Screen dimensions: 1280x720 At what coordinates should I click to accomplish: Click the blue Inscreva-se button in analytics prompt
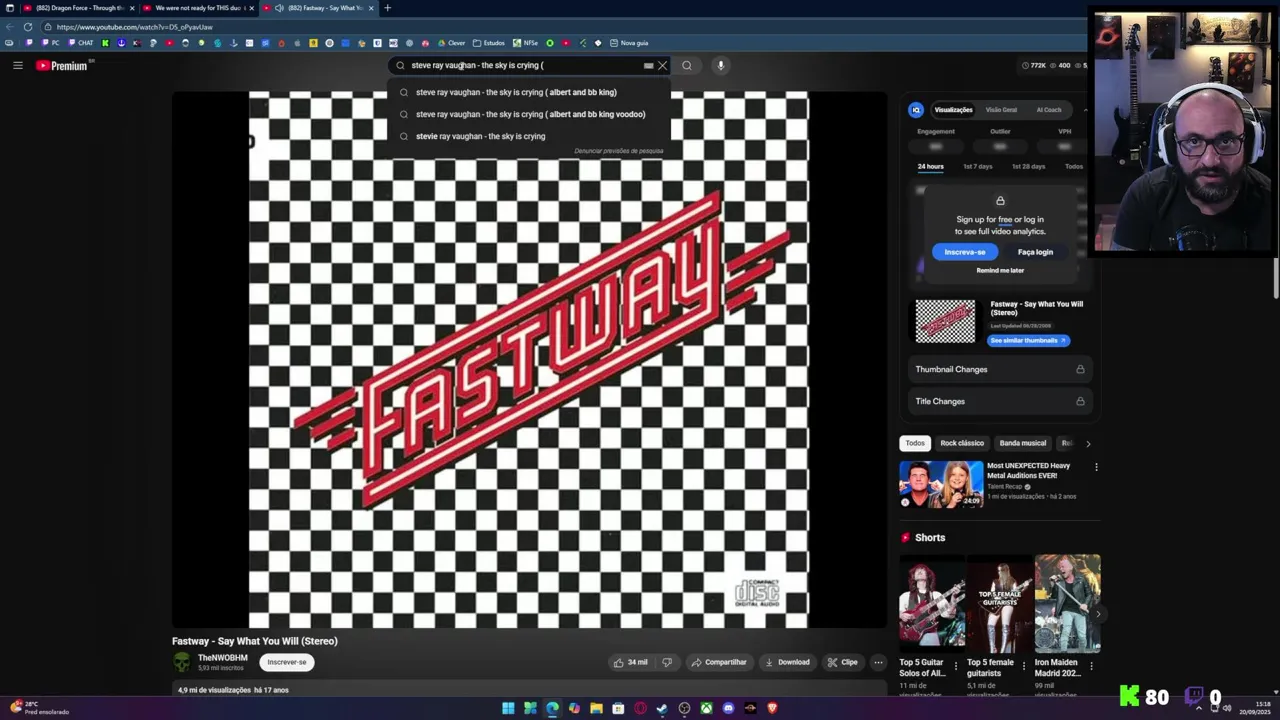[965, 252]
